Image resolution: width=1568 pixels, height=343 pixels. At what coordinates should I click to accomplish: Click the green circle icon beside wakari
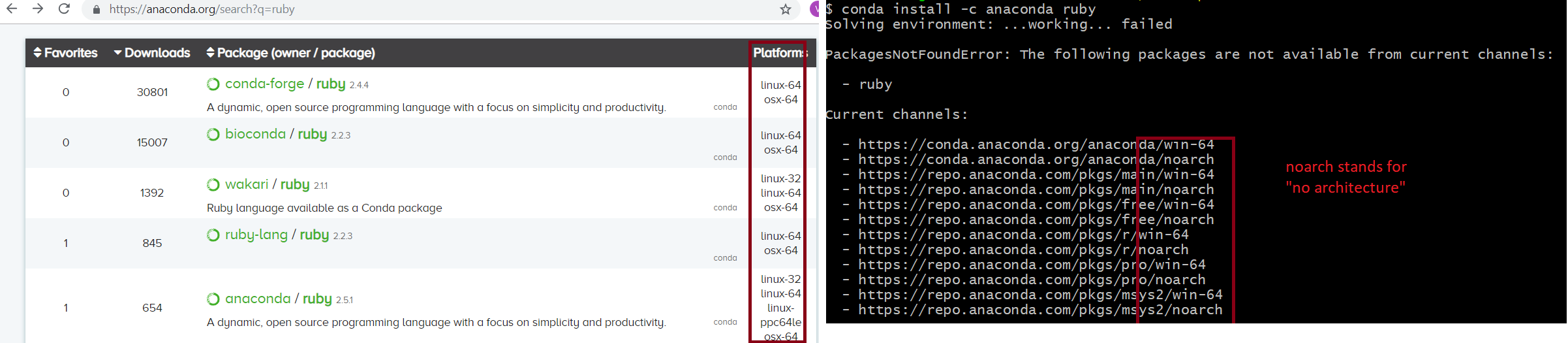pyautogui.click(x=213, y=185)
